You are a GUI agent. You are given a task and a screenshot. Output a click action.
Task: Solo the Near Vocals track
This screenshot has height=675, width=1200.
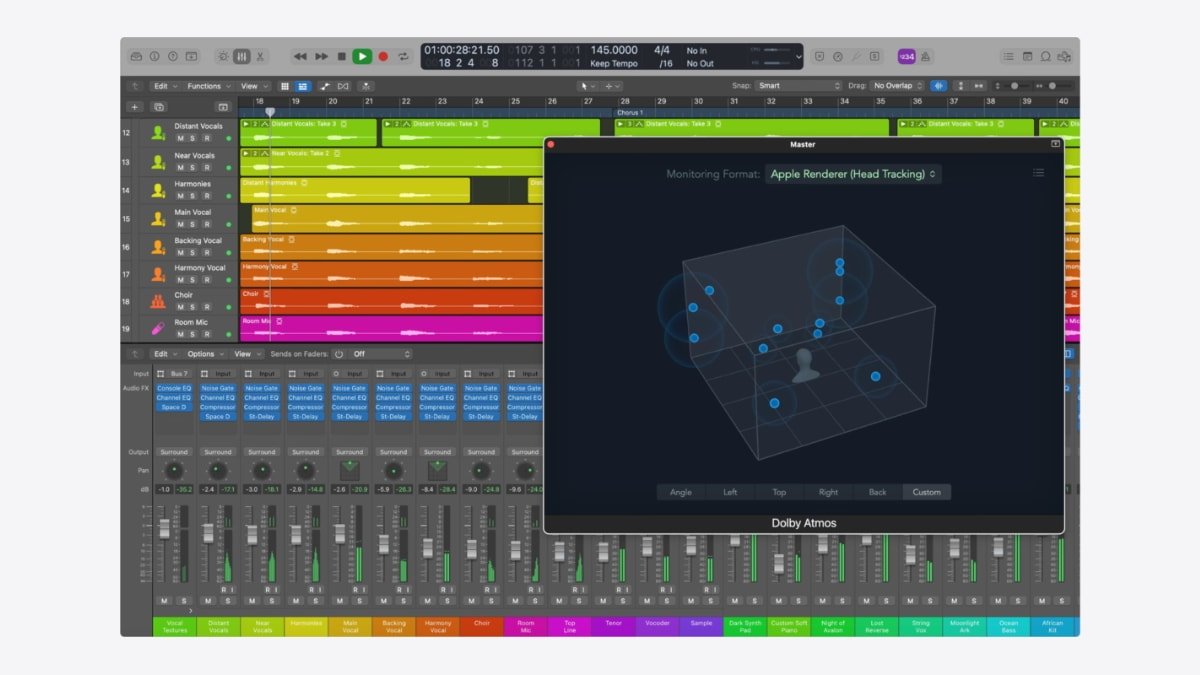pyautogui.click(x=194, y=167)
